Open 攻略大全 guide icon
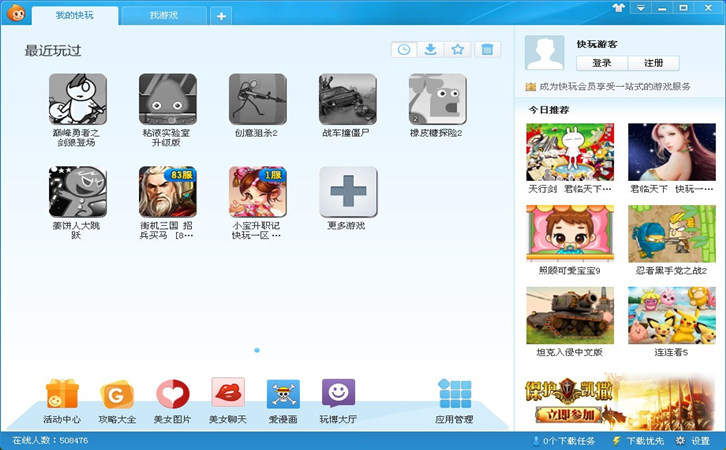This screenshot has height=450, width=726. point(117,395)
